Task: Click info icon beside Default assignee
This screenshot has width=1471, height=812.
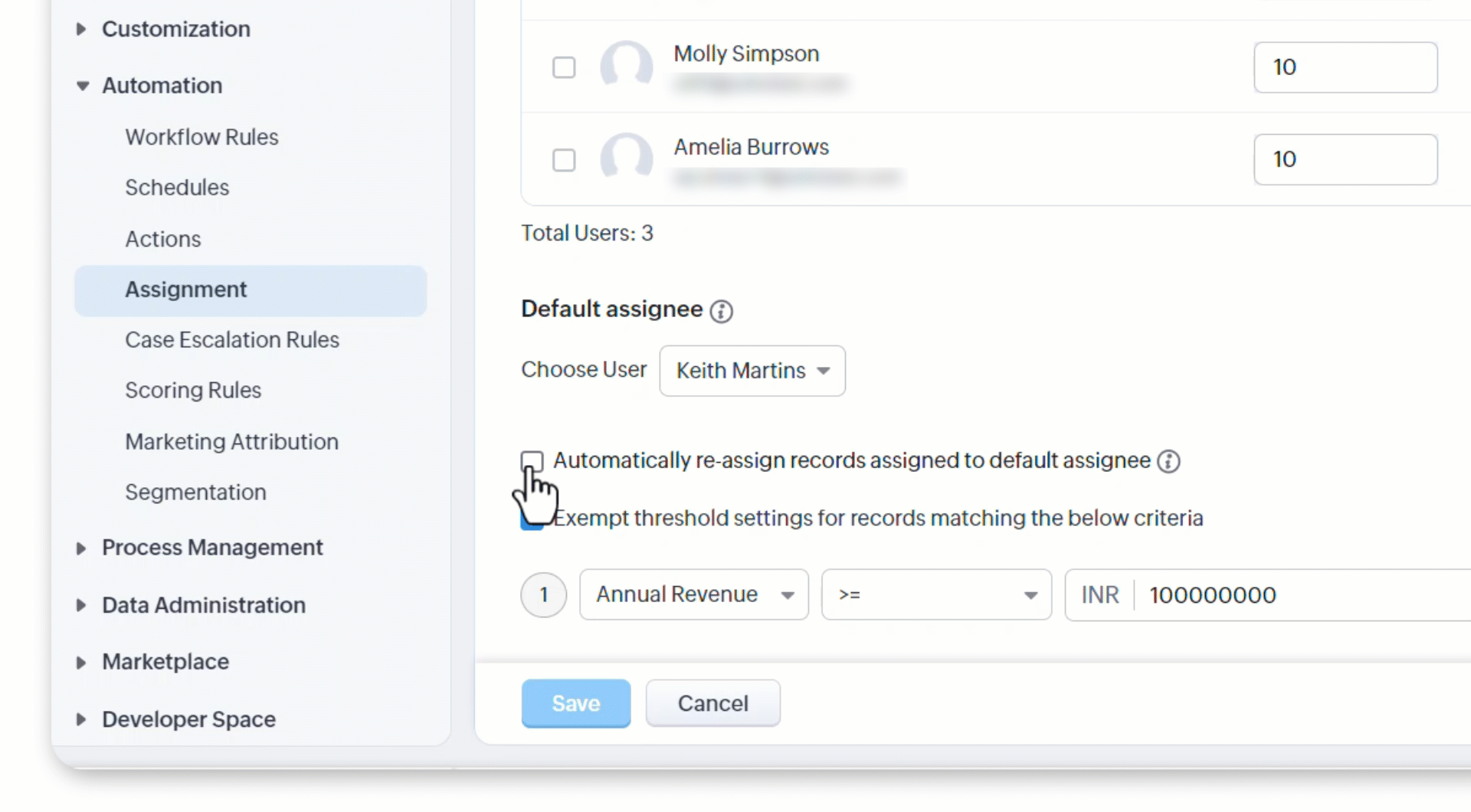Action: 721,311
